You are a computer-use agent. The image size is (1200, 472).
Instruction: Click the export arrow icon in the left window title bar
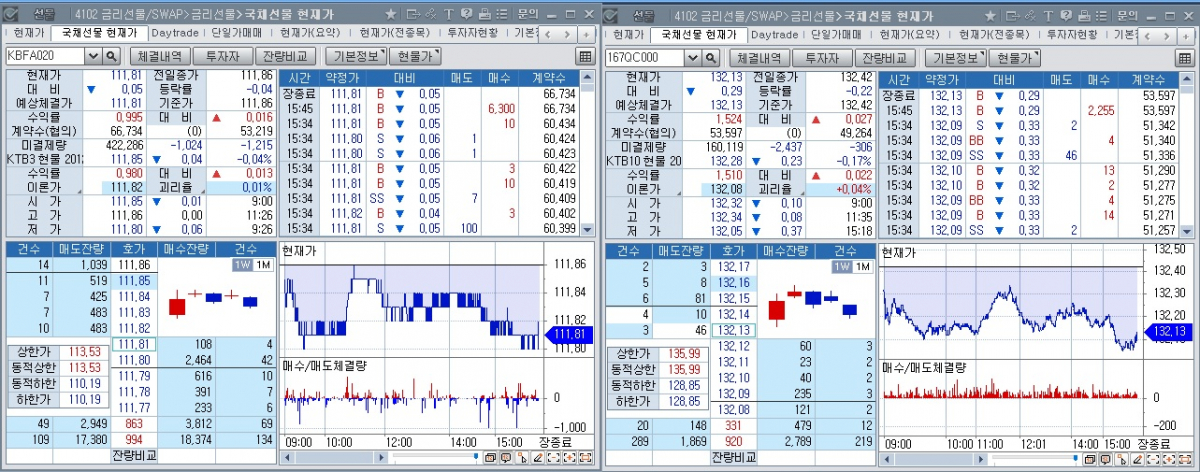pyautogui.click(x=413, y=15)
